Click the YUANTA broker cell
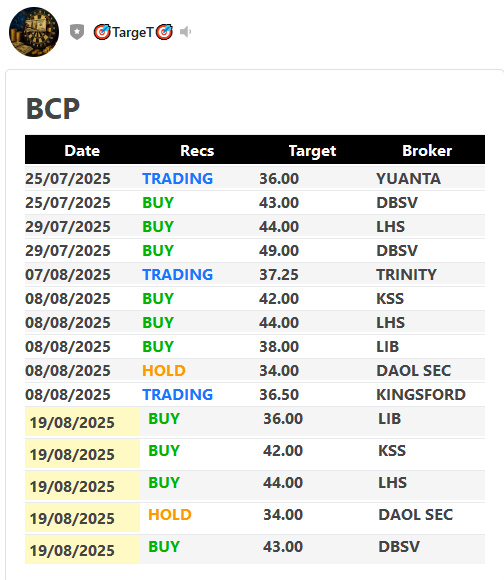 click(x=409, y=179)
